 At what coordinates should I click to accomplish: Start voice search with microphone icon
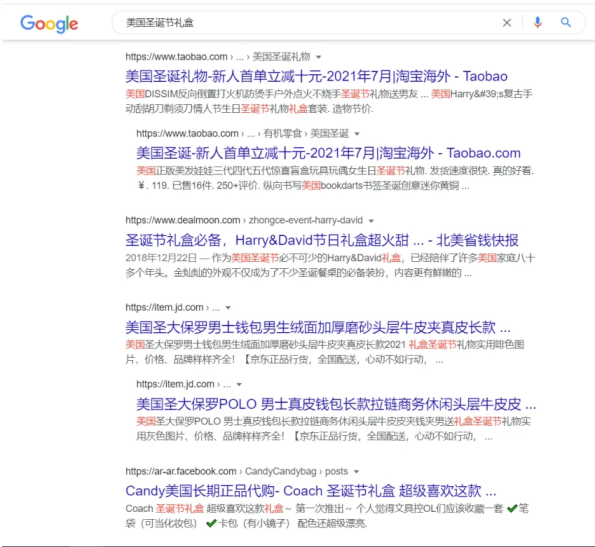point(537,23)
